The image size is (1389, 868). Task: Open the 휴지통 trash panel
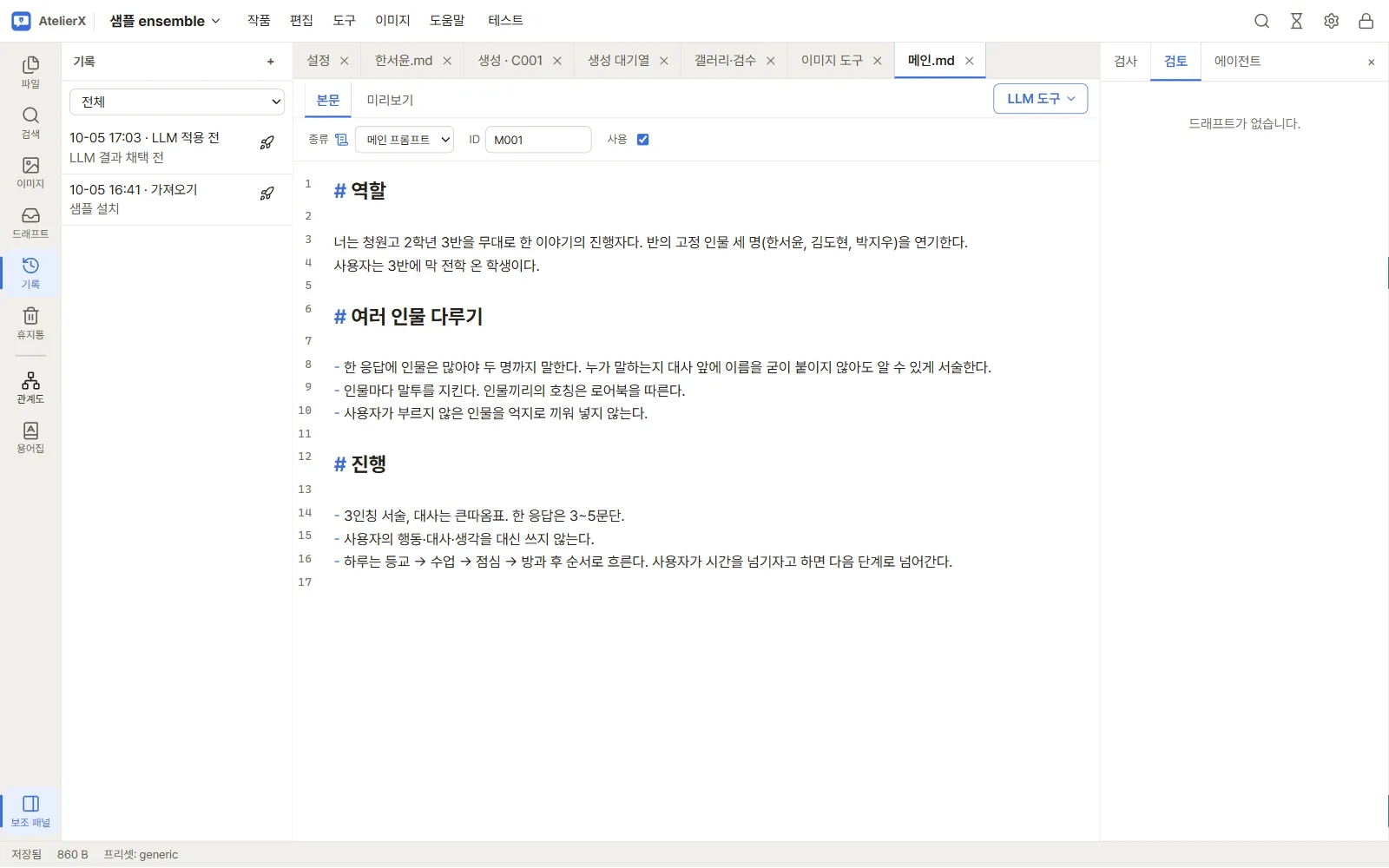[30, 323]
